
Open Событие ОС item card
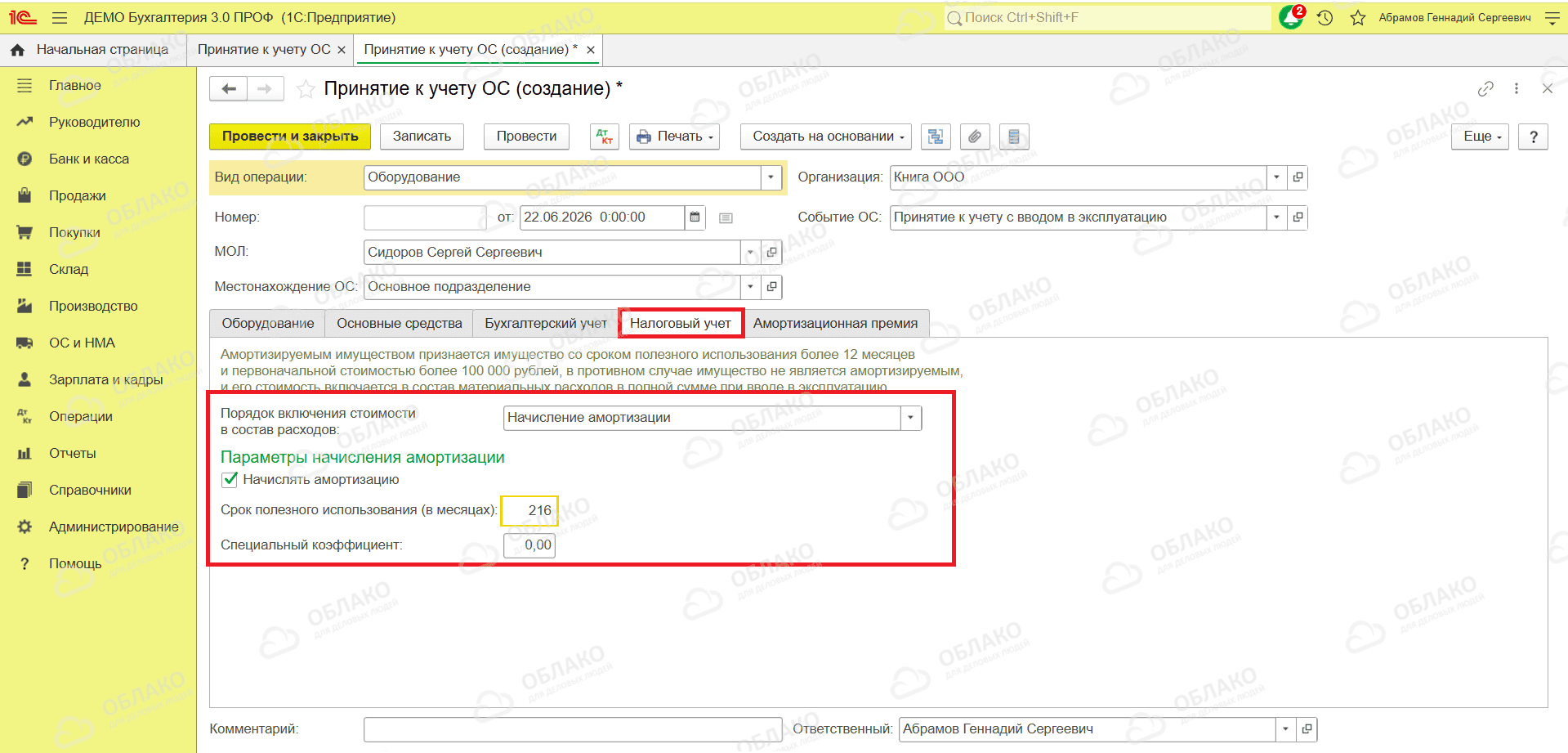(1298, 217)
